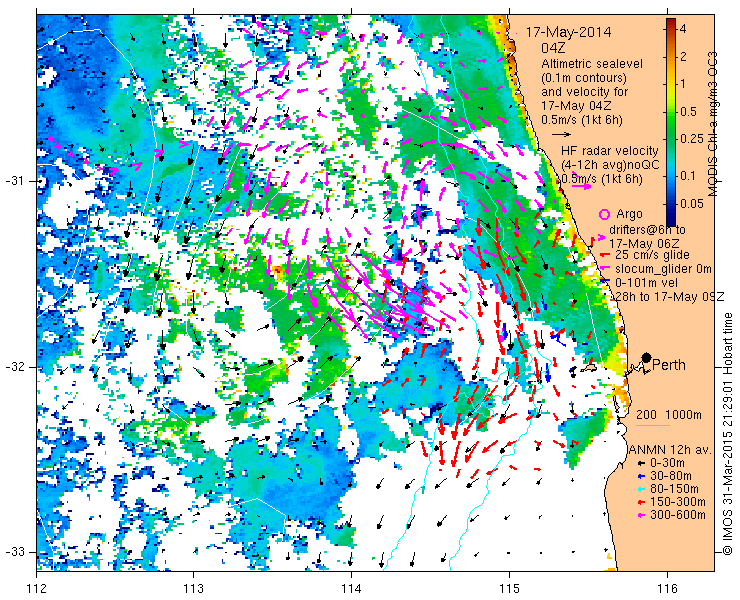Click the magenta Argo circle symbol
This screenshot has width=740, height=600.
coord(605,214)
